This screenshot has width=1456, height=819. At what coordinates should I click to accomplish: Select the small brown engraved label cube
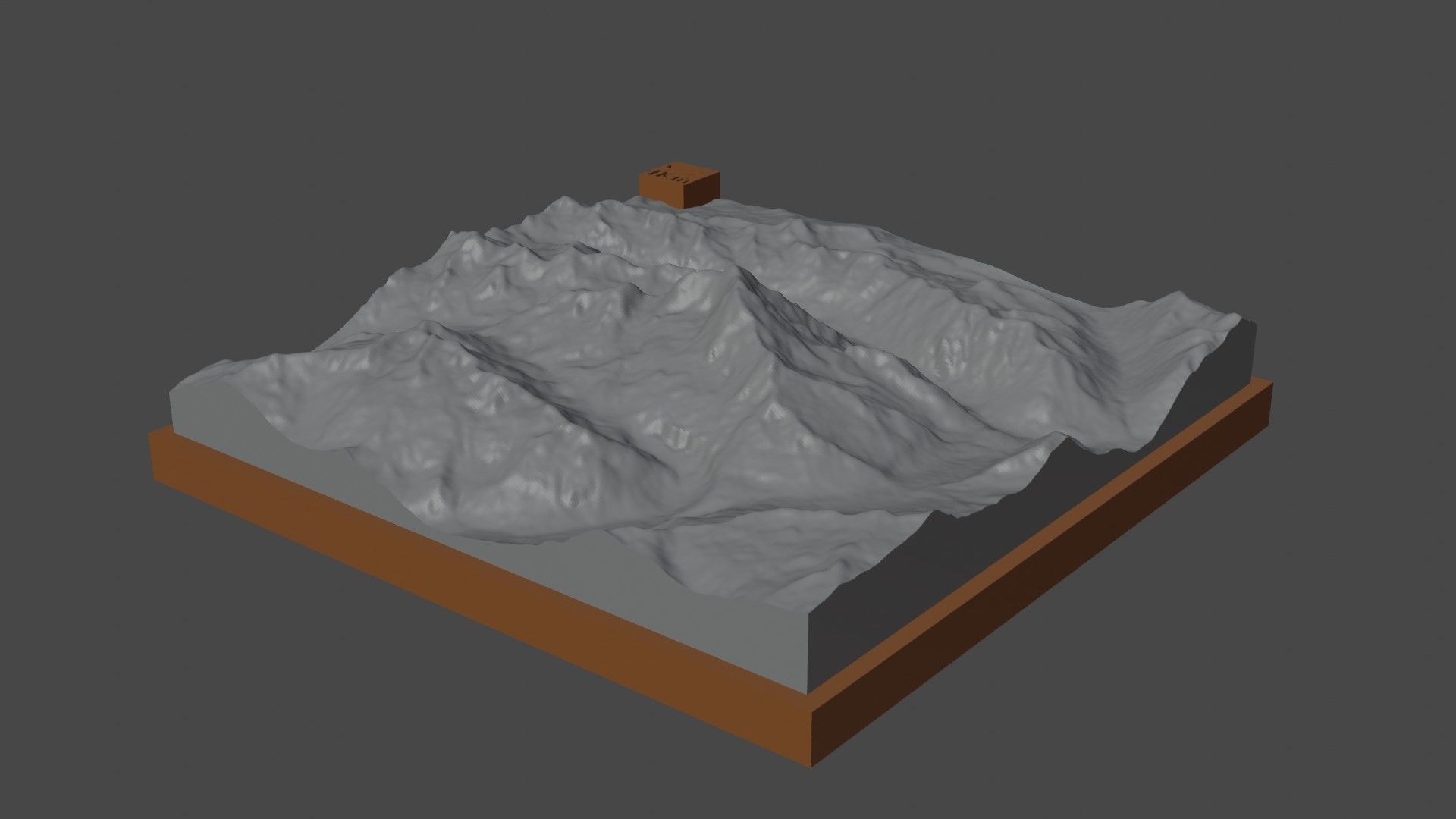(679, 184)
